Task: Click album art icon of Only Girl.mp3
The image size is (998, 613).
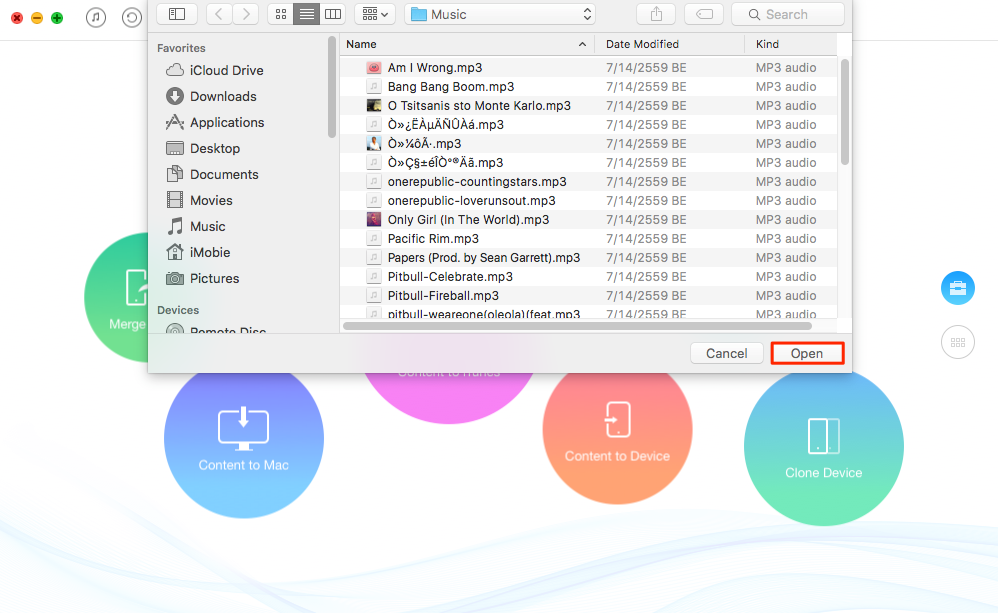Action: click(x=374, y=220)
